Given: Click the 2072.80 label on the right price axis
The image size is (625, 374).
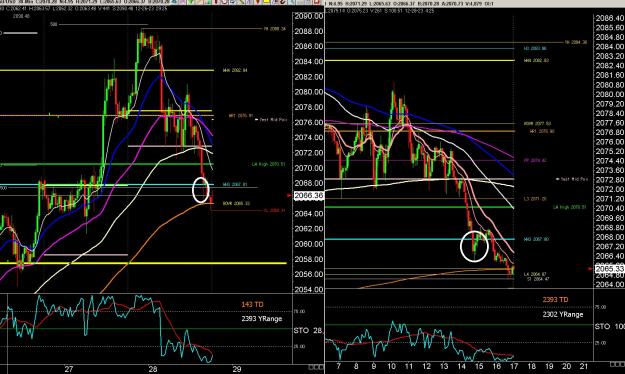Looking at the screenshot, I should tap(610, 180).
